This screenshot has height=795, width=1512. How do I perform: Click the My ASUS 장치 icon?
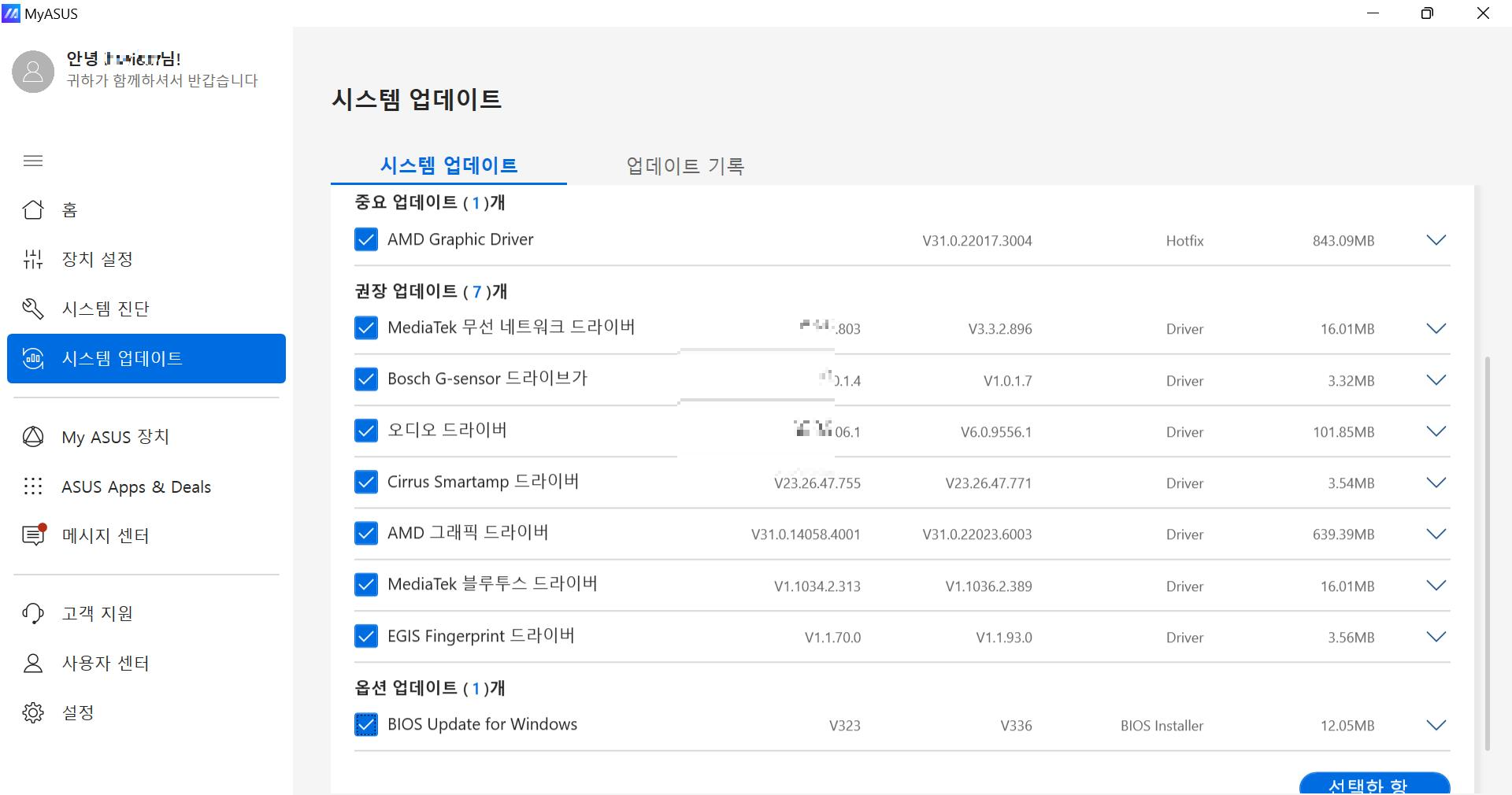coord(33,437)
